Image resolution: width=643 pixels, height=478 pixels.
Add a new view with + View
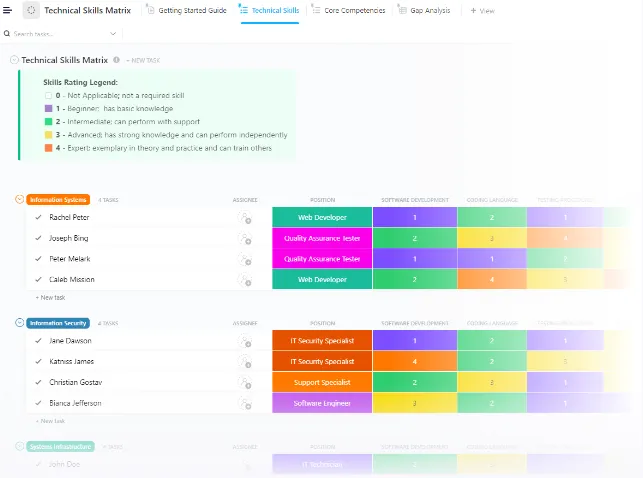[x=482, y=11]
